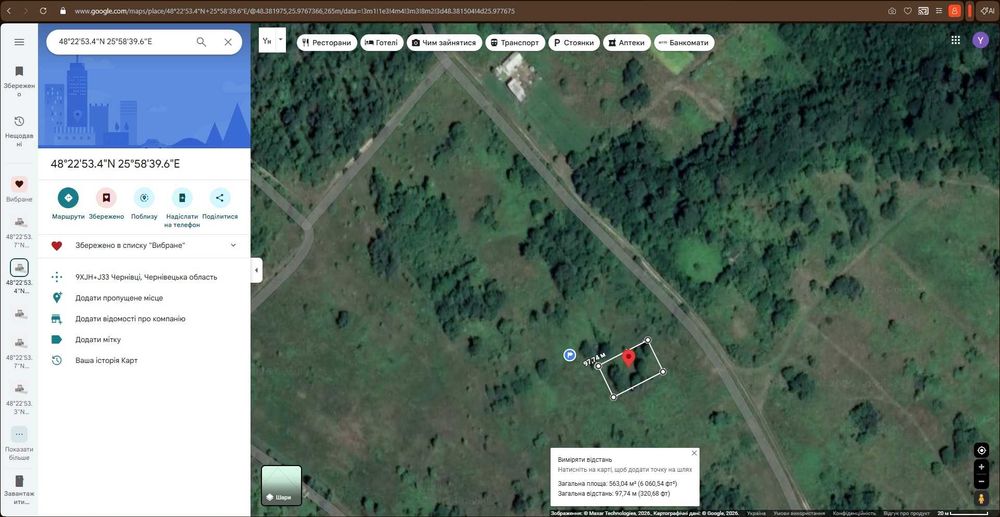Click Показати більше in the rail
Viewport: 1000px width, 517px height.
click(x=19, y=443)
